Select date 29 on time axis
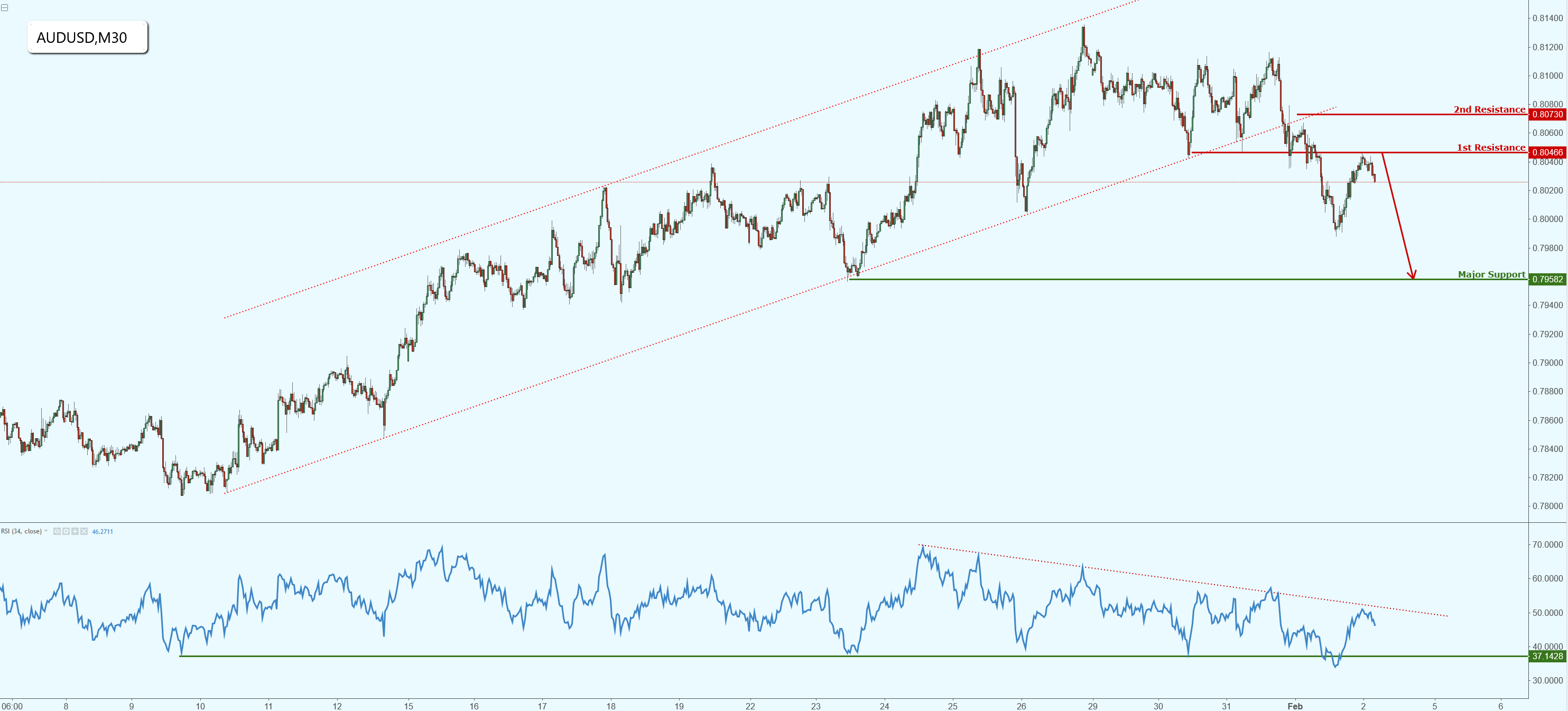 click(1092, 706)
